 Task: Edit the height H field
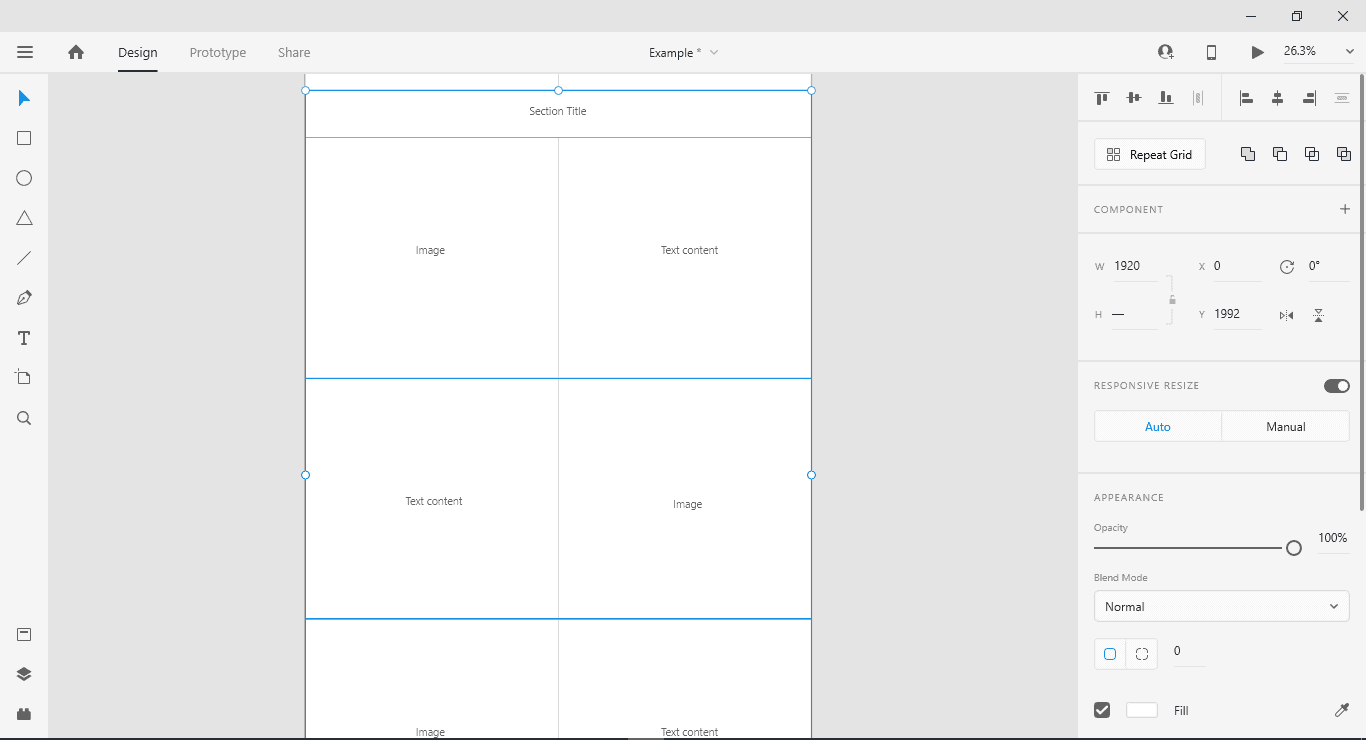(1136, 314)
